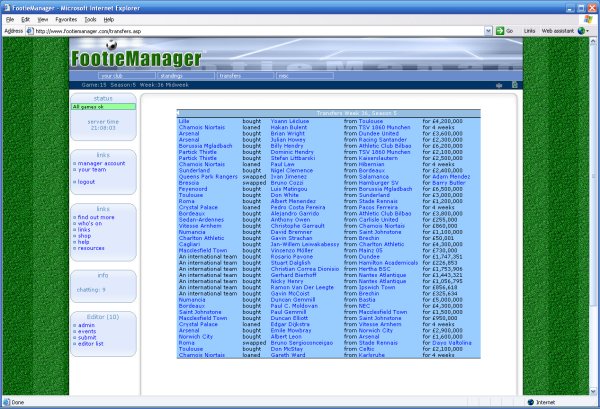Open player 'Gareth Ward' link
Screen dimensions: 600x409
(x=288, y=355)
